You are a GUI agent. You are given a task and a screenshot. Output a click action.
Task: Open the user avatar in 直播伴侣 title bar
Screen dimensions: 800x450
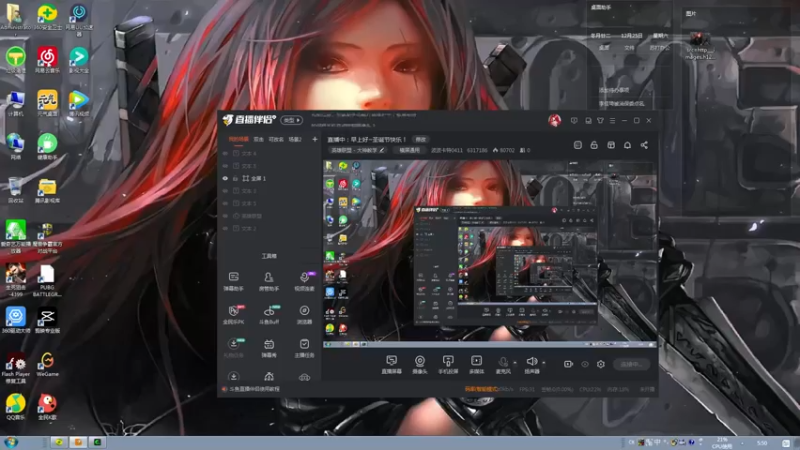point(555,120)
